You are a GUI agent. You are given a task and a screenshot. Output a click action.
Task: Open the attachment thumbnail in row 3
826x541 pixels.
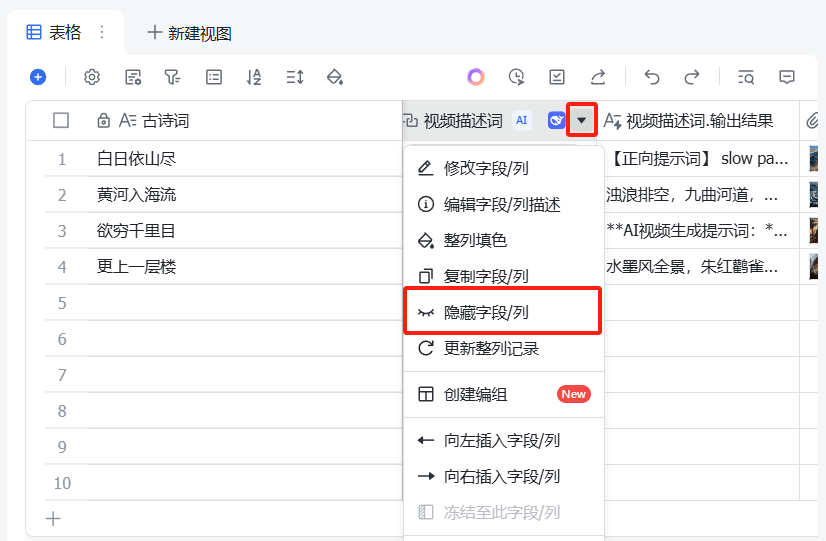pyautogui.click(x=814, y=231)
